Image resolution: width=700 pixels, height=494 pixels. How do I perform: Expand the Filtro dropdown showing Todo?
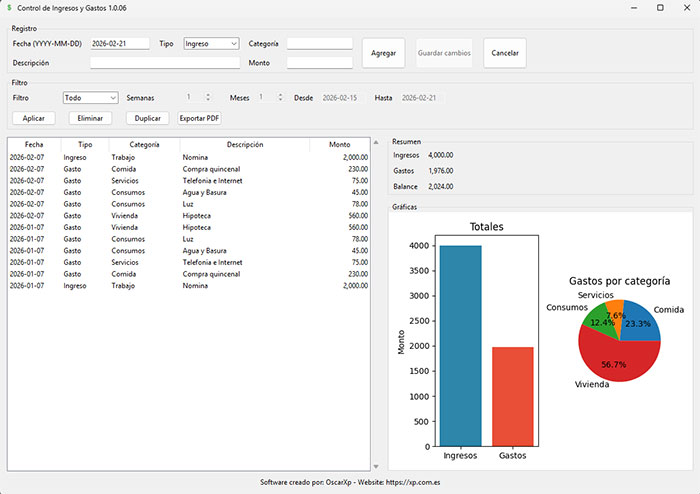90,98
